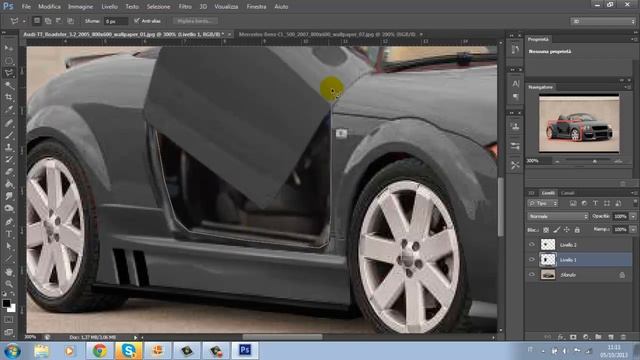Click the Sfumatura feather input field
Image resolution: width=640 pixels, height=360 pixels.
(116, 21)
